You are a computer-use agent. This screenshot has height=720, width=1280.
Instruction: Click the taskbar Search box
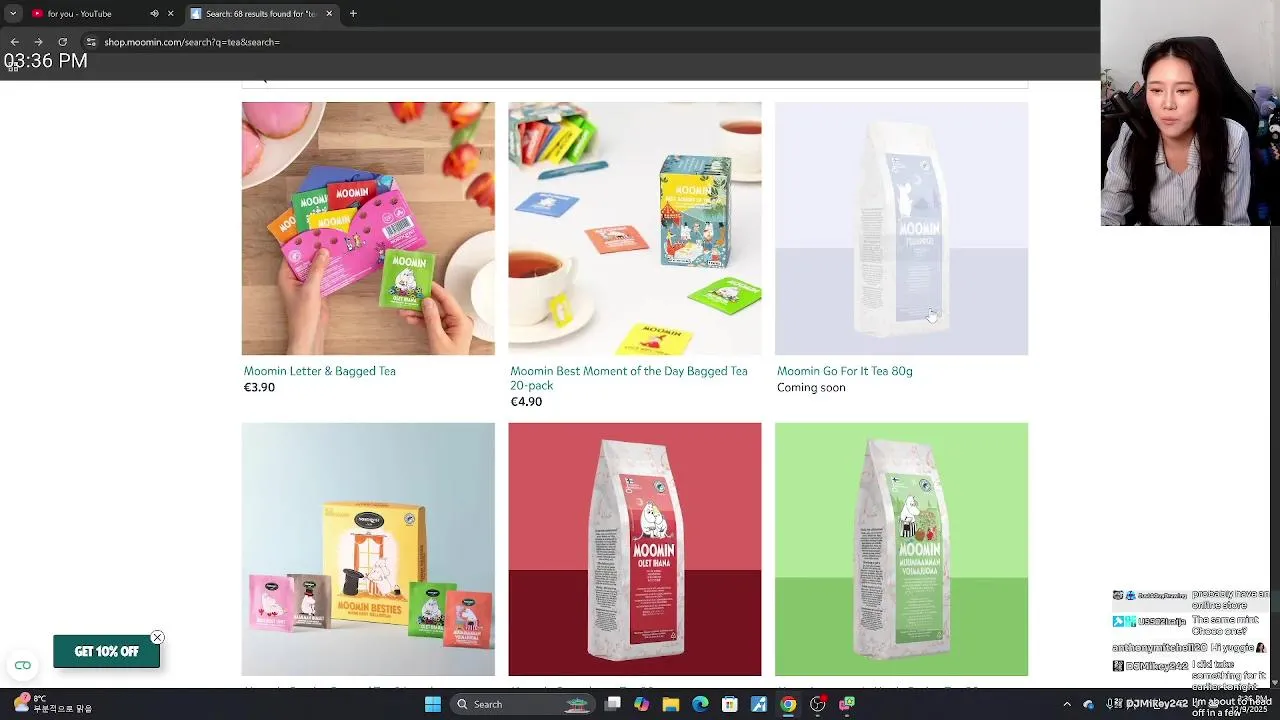[522, 704]
